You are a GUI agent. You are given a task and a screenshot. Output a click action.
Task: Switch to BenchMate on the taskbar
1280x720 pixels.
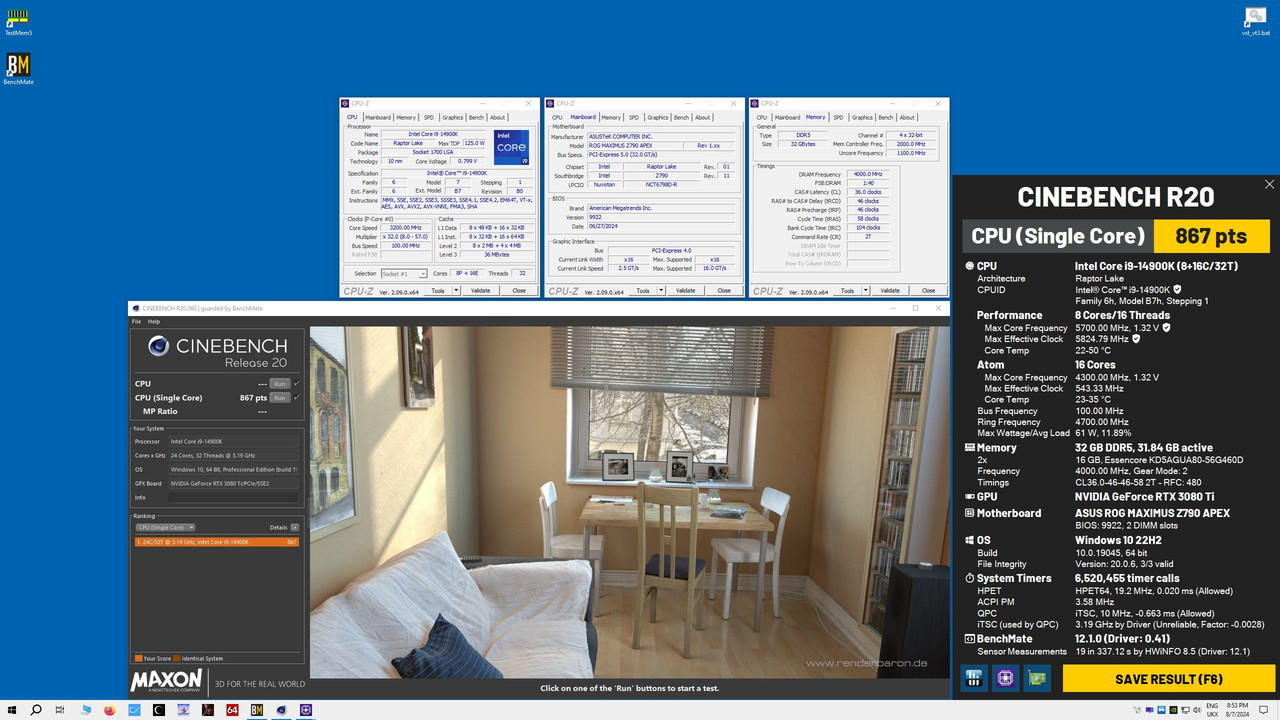[257, 710]
